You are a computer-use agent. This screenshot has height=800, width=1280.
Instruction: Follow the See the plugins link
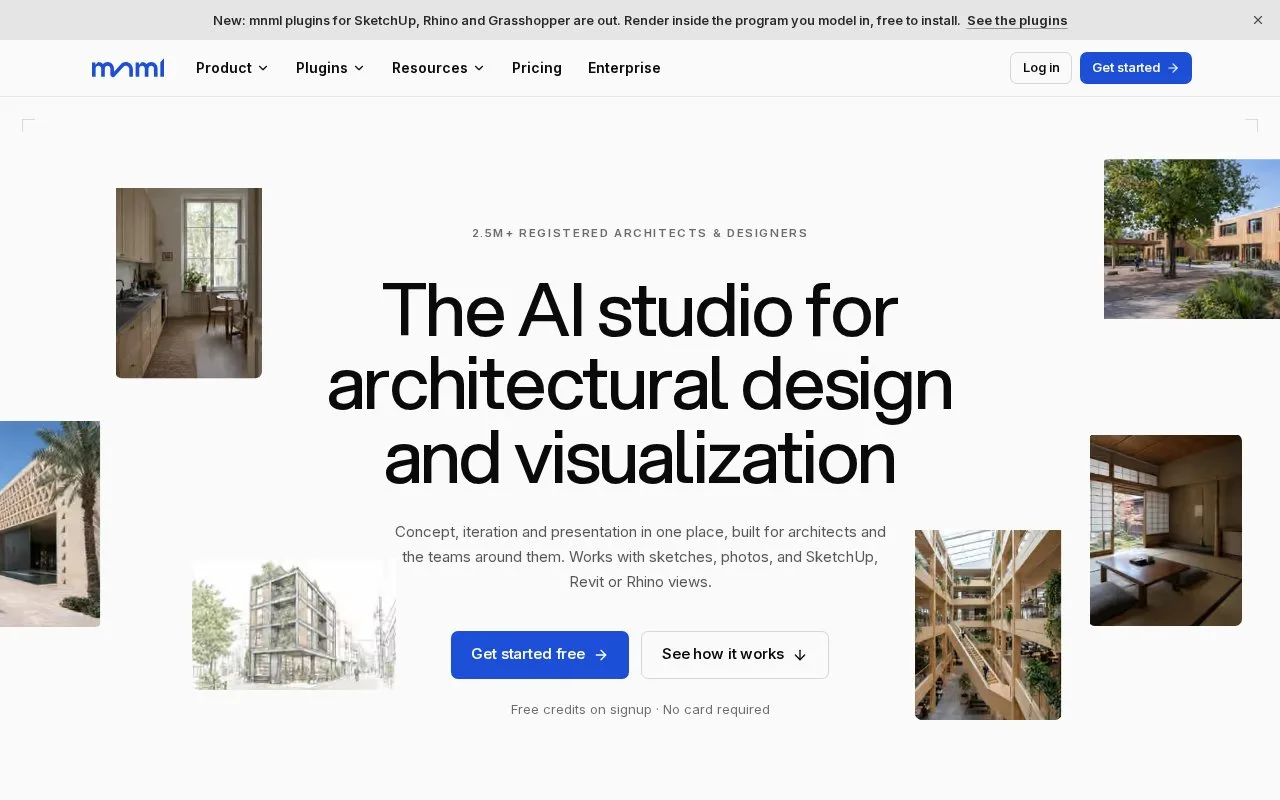[1017, 20]
